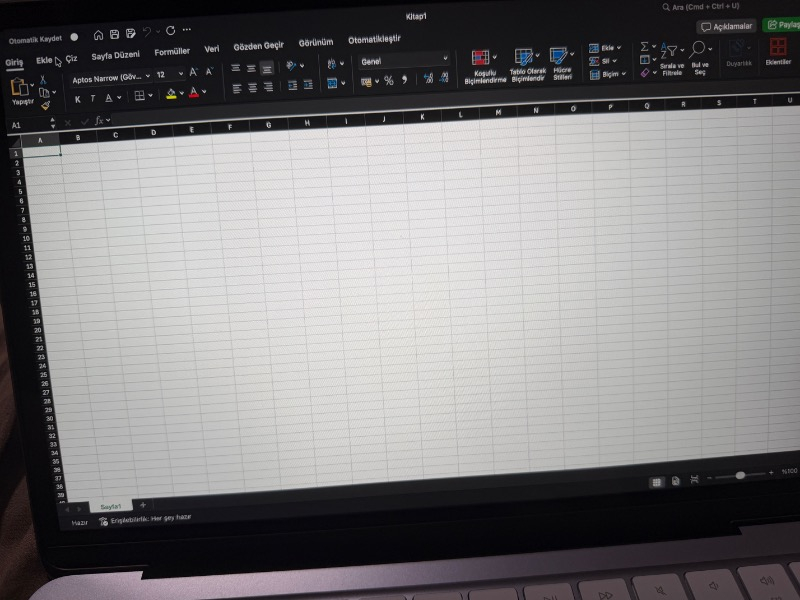Activate the Format Painter brush
The image size is (800, 600).
[45, 105]
